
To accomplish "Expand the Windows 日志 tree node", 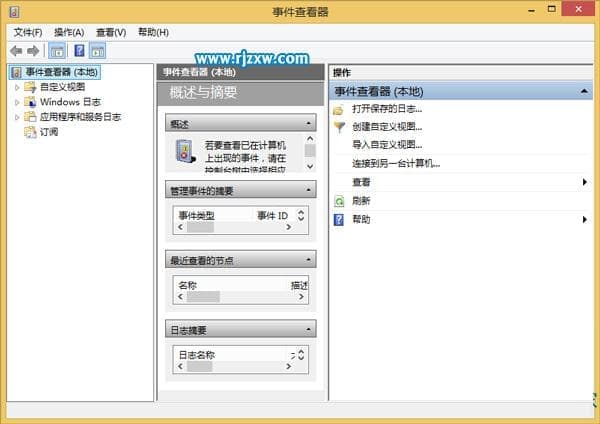I will [x=17, y=102].
